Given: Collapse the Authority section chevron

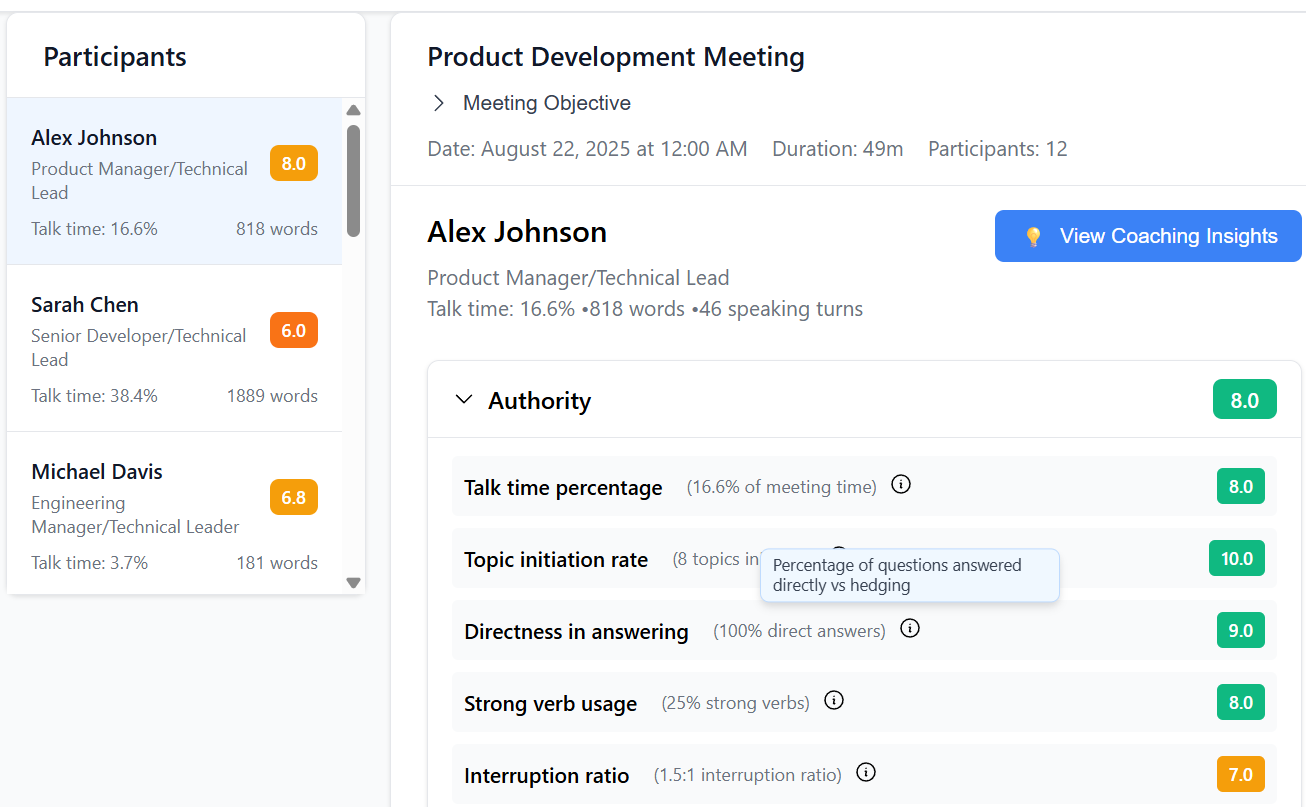Looking at the screenshot, I should [x=464, y=400].
